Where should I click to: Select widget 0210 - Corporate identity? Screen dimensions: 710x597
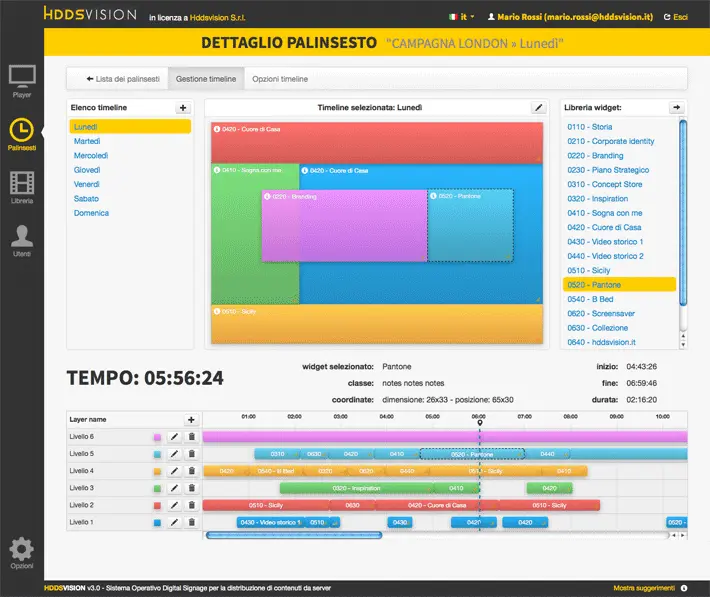tap(611, 141)
